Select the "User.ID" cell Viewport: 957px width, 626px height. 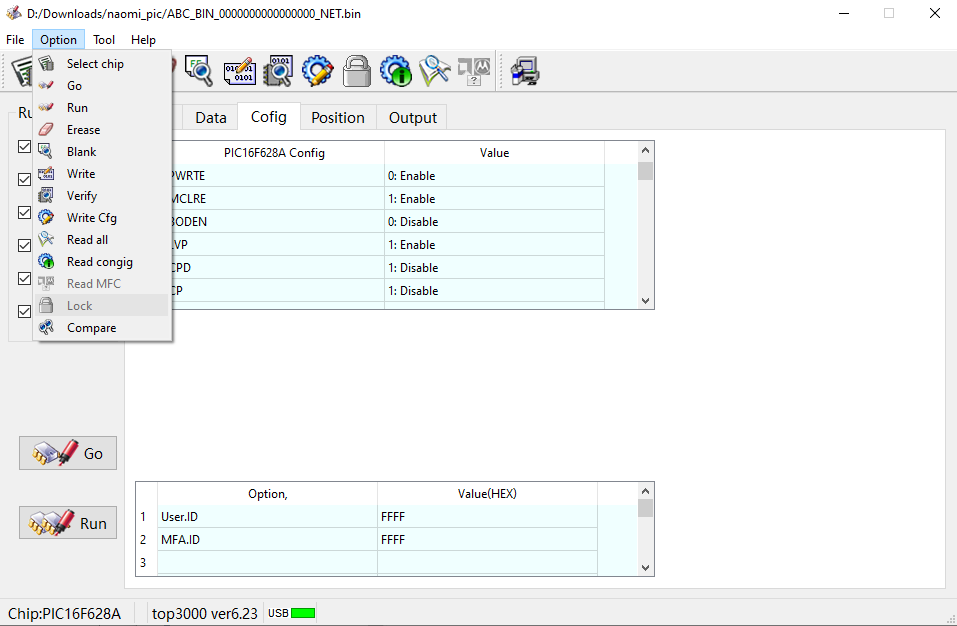tap(267, 517)
